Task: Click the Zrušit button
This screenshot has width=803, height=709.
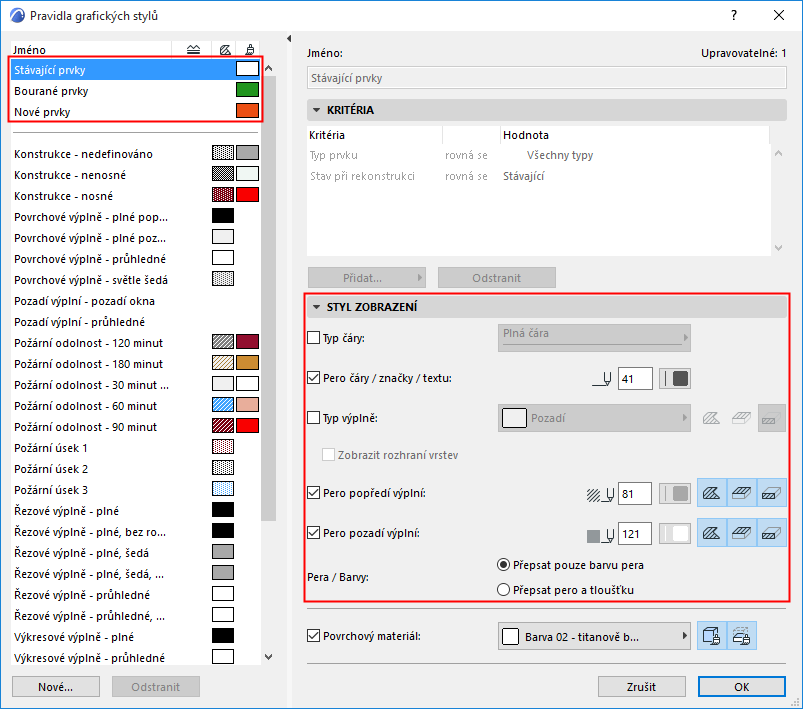Action: click(x=641, y=686)
